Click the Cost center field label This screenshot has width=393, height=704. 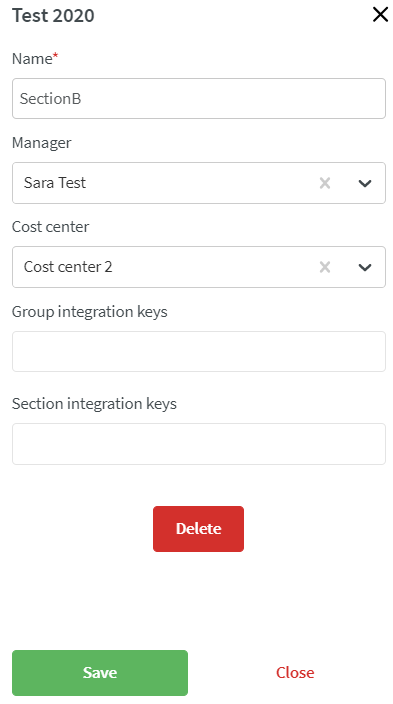50,227
